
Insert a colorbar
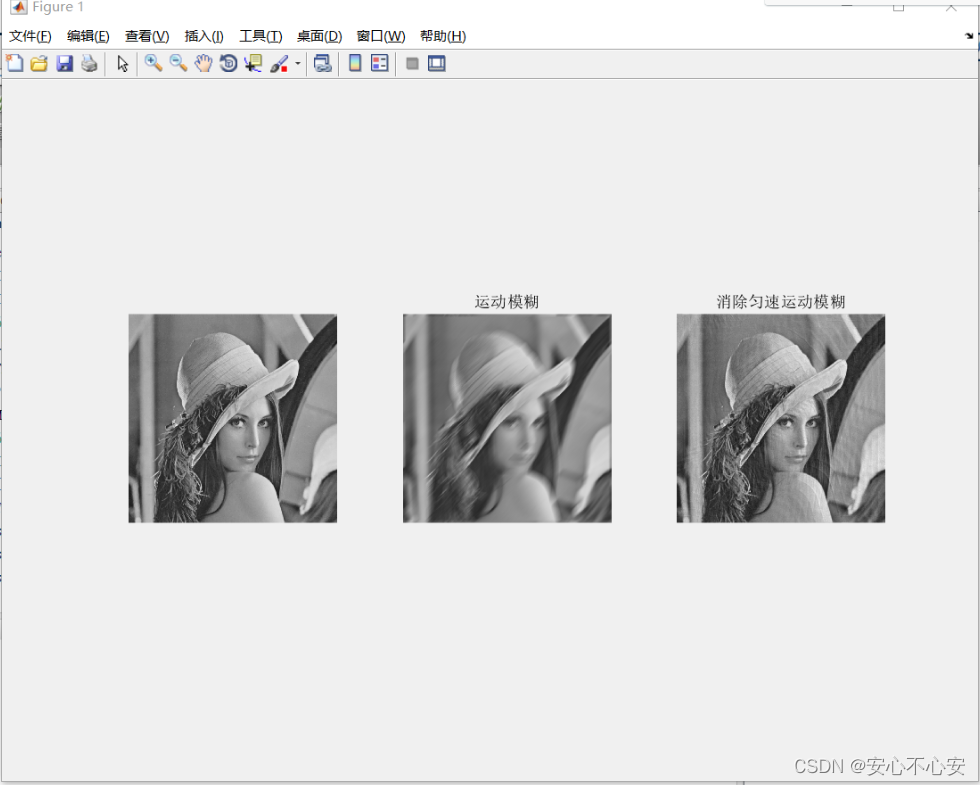(x=355, y=63)
